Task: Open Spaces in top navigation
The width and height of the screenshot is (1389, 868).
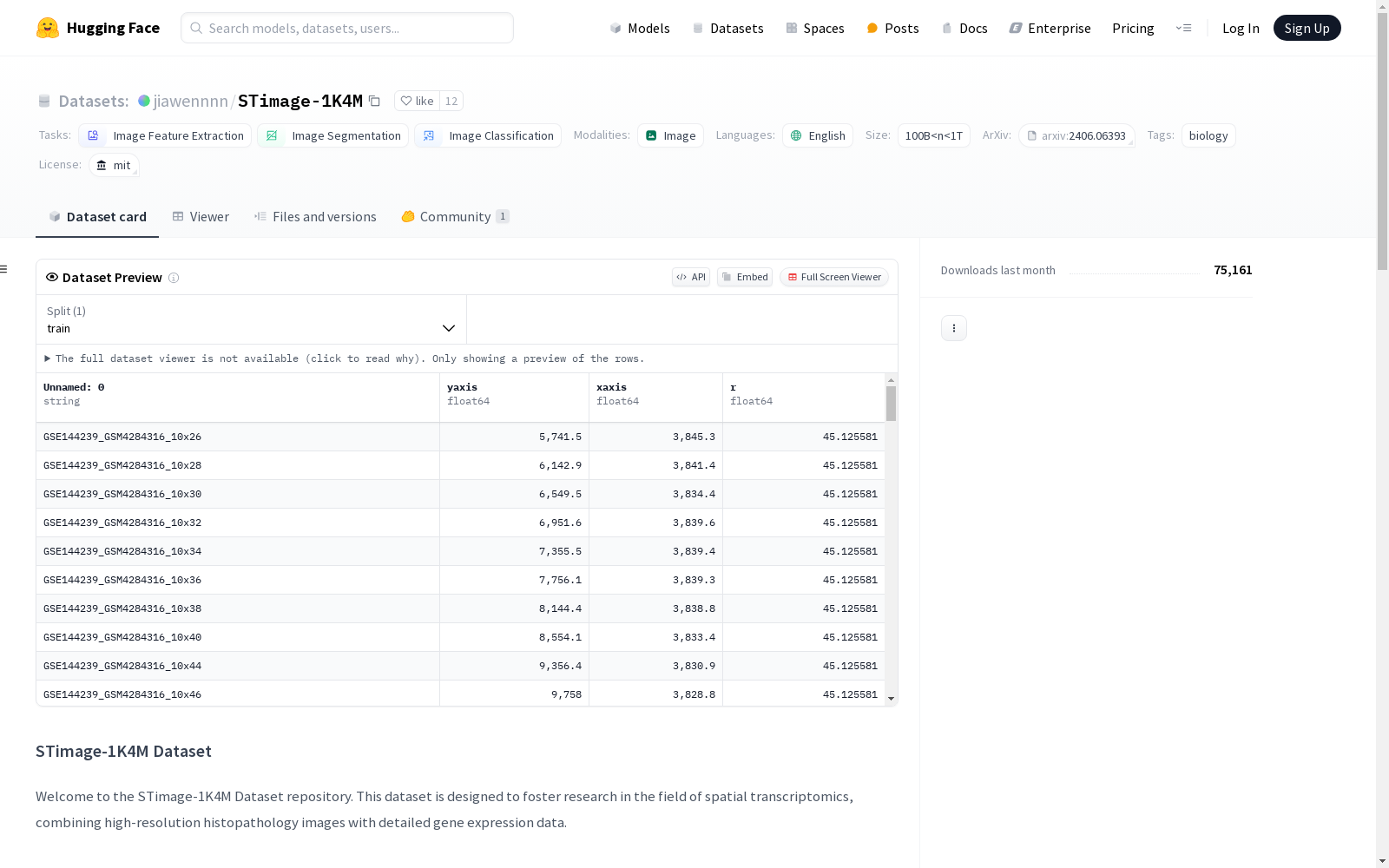Action: tap(815, 28)
